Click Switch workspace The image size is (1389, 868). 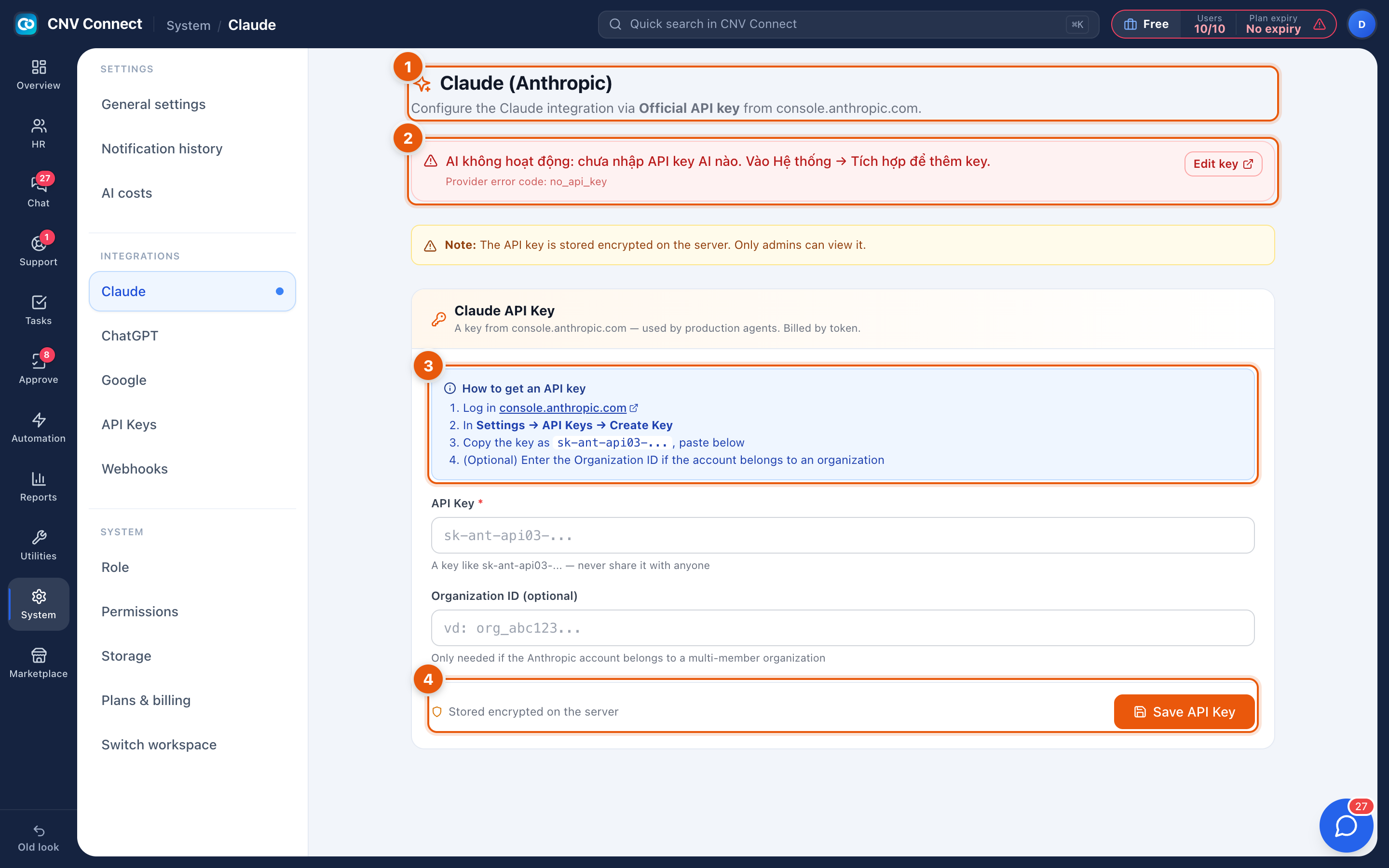pos(192,745)
